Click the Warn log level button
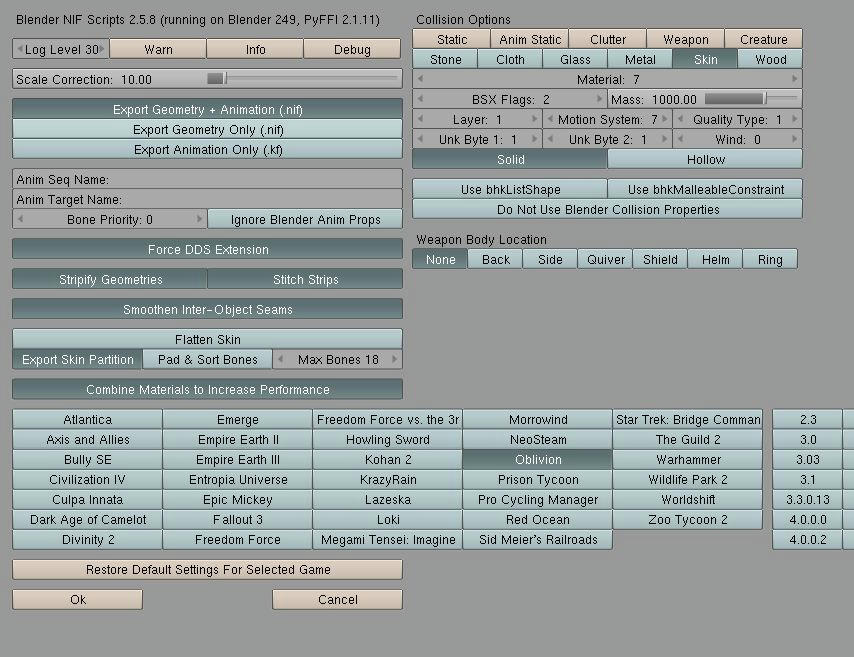Screen dimensions: 854x657 pyautogui.click(x=158, y=49)
